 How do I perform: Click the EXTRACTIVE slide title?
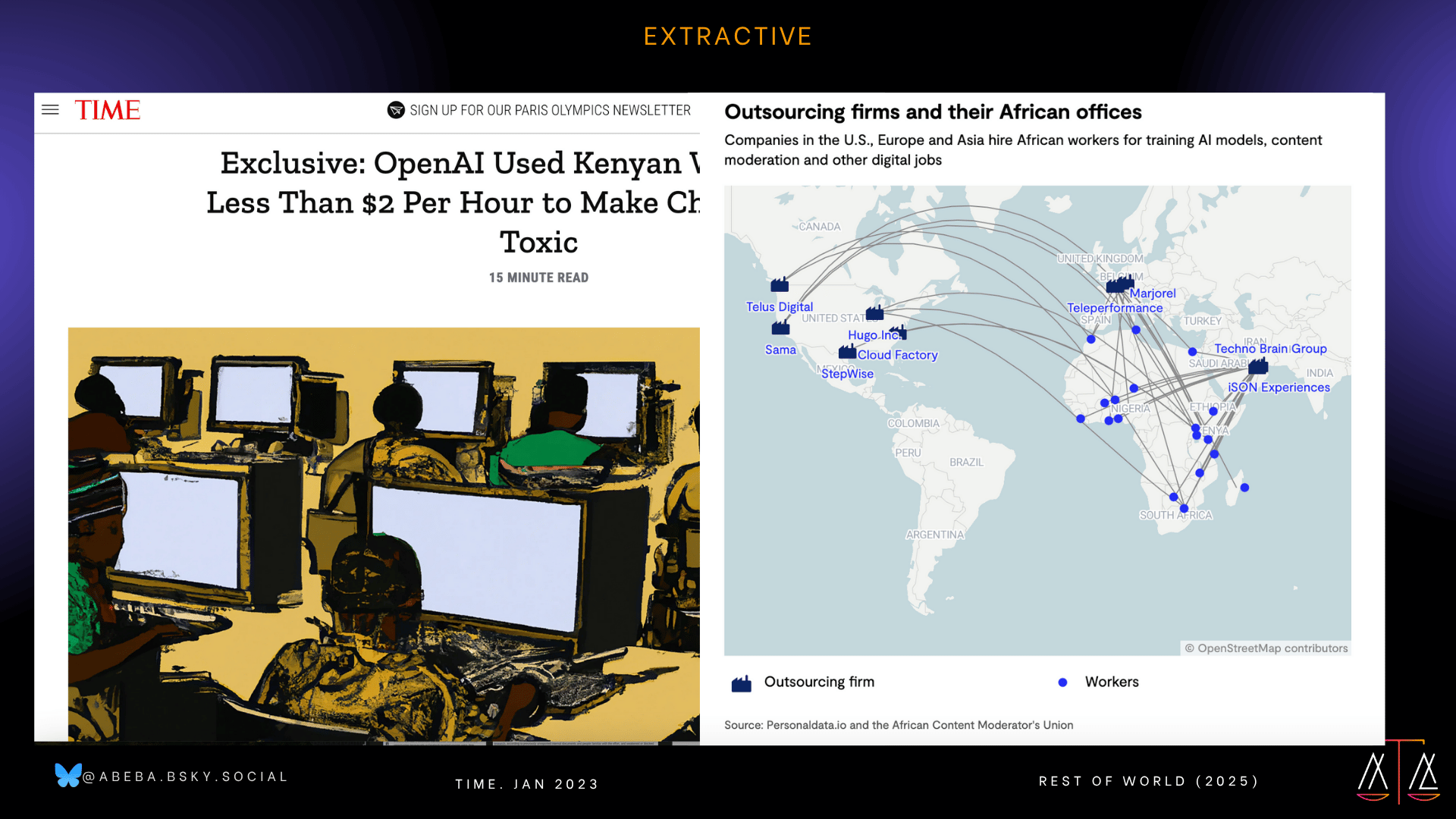[x=727, y=36]
